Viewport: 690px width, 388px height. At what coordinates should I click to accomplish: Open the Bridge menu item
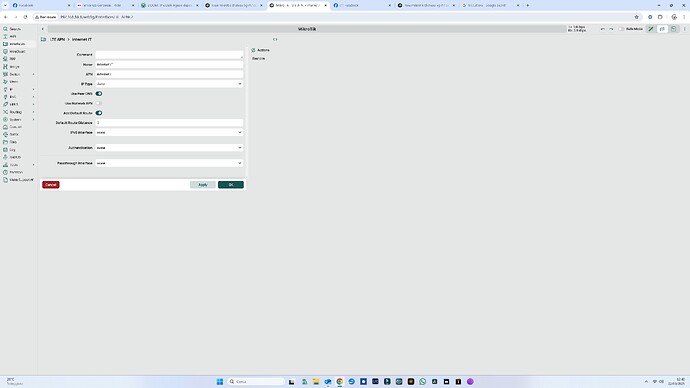tap(14, 66)
